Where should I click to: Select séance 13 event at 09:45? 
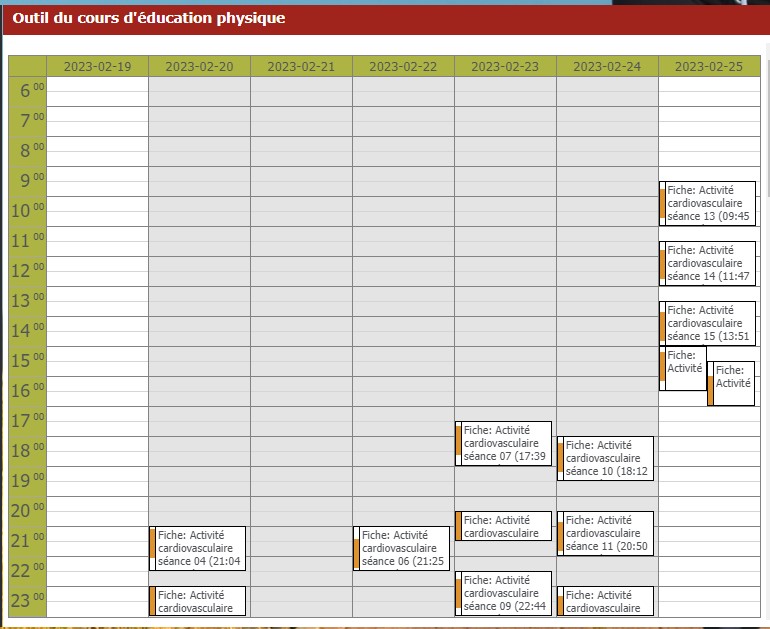[x=709, y=203]
